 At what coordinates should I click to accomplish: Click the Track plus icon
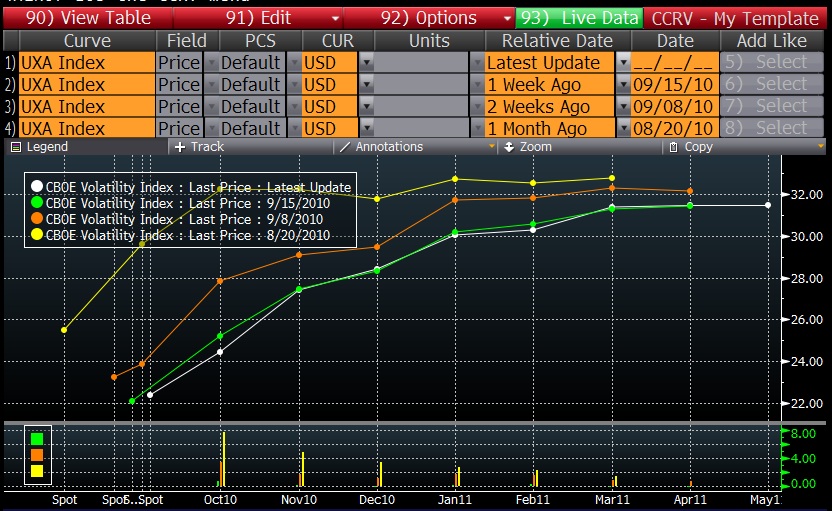(x=180, y=147)
